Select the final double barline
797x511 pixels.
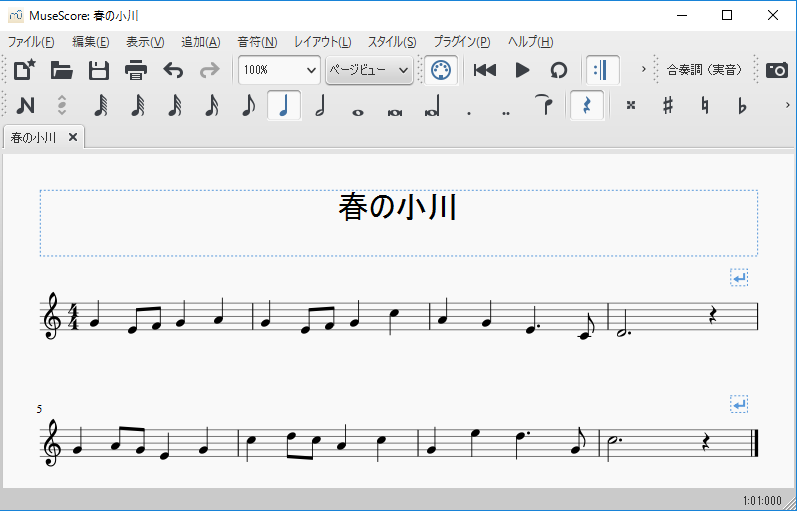(755, 443)
